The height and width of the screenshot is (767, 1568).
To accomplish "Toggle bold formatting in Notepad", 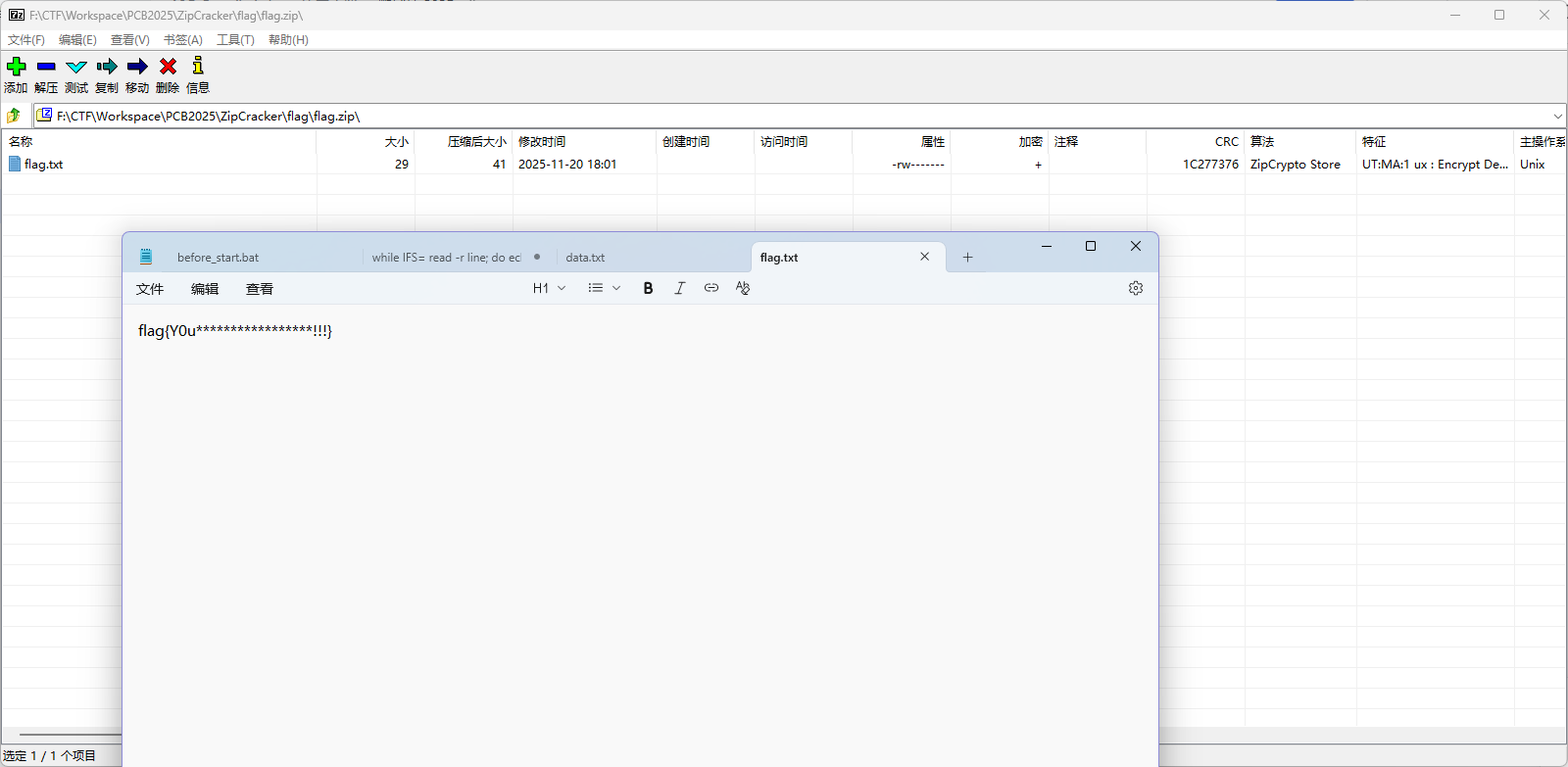I will click(648, 288).
